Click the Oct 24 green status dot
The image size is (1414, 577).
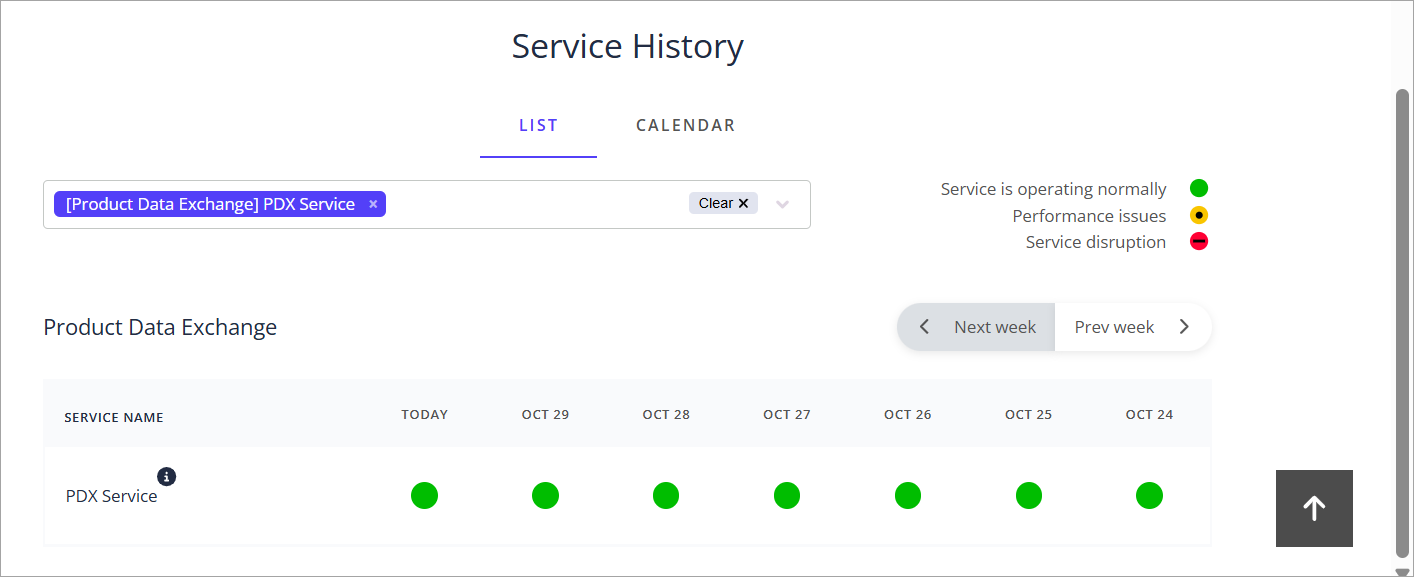[x=1149, y=495]
